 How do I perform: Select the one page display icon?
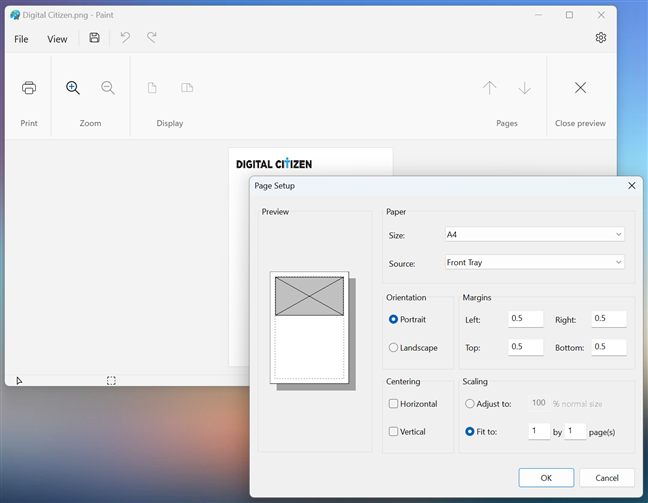tap(152, 88)
